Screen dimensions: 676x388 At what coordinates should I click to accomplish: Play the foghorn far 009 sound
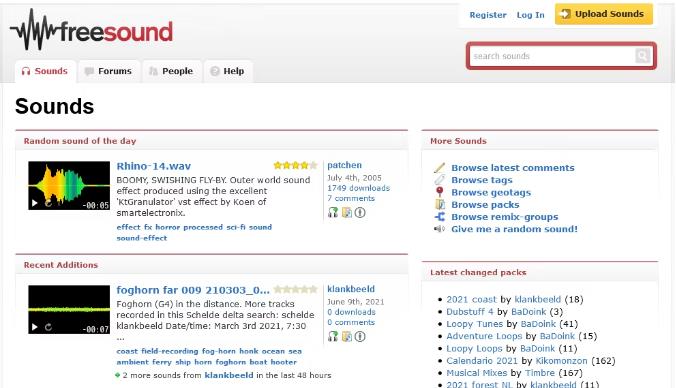click(x=34, y=327)
